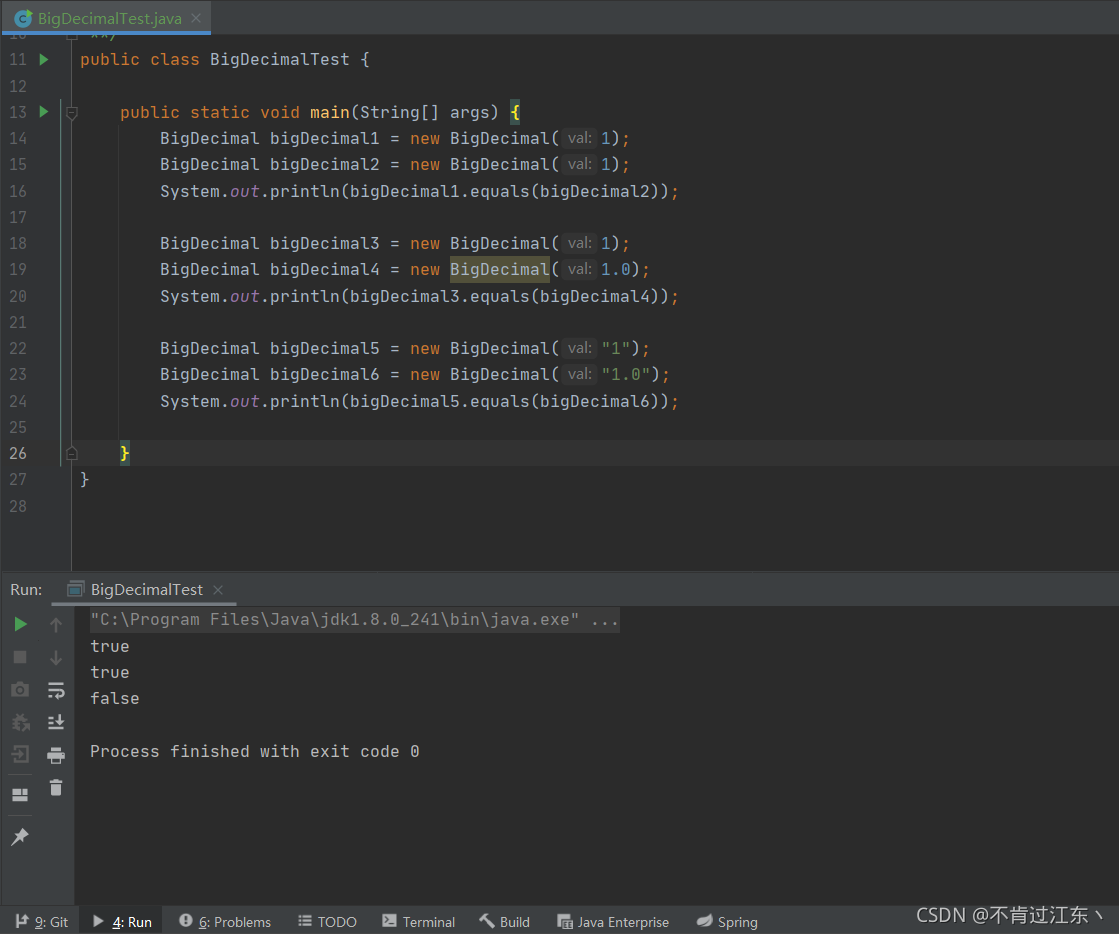Click the 'static' keyword on line 13
1119x934 pixels.
220,112
